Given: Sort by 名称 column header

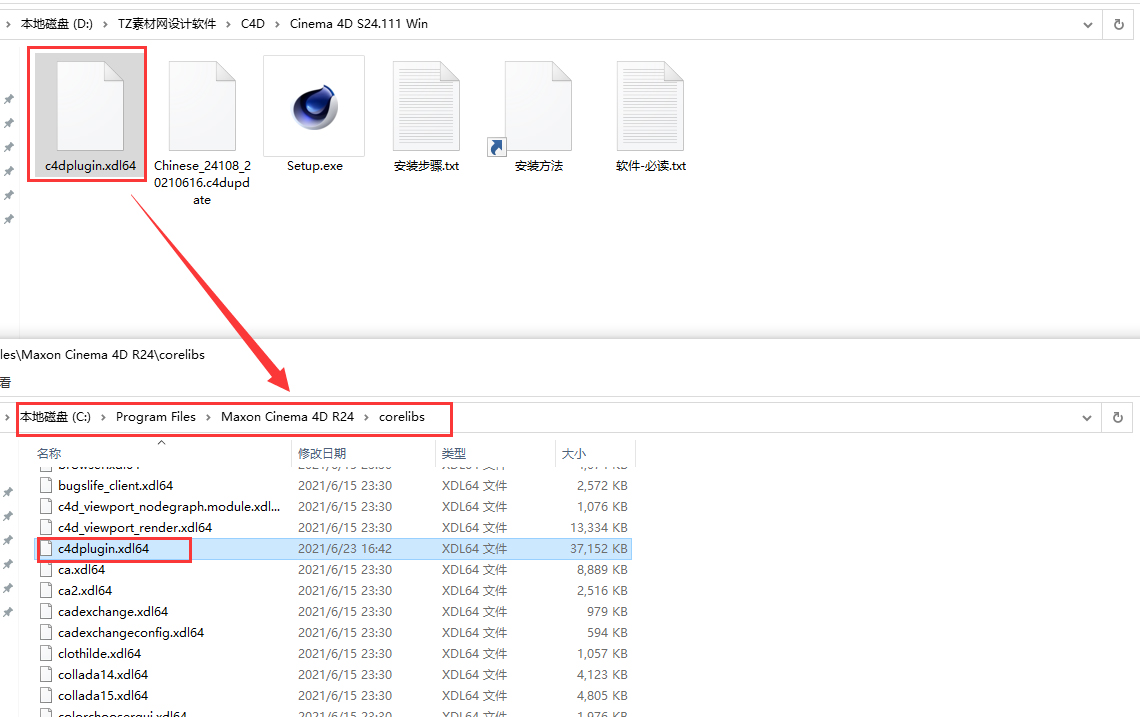Looking at the screenshot, I should pyautogui.click(x=49, y=453).
